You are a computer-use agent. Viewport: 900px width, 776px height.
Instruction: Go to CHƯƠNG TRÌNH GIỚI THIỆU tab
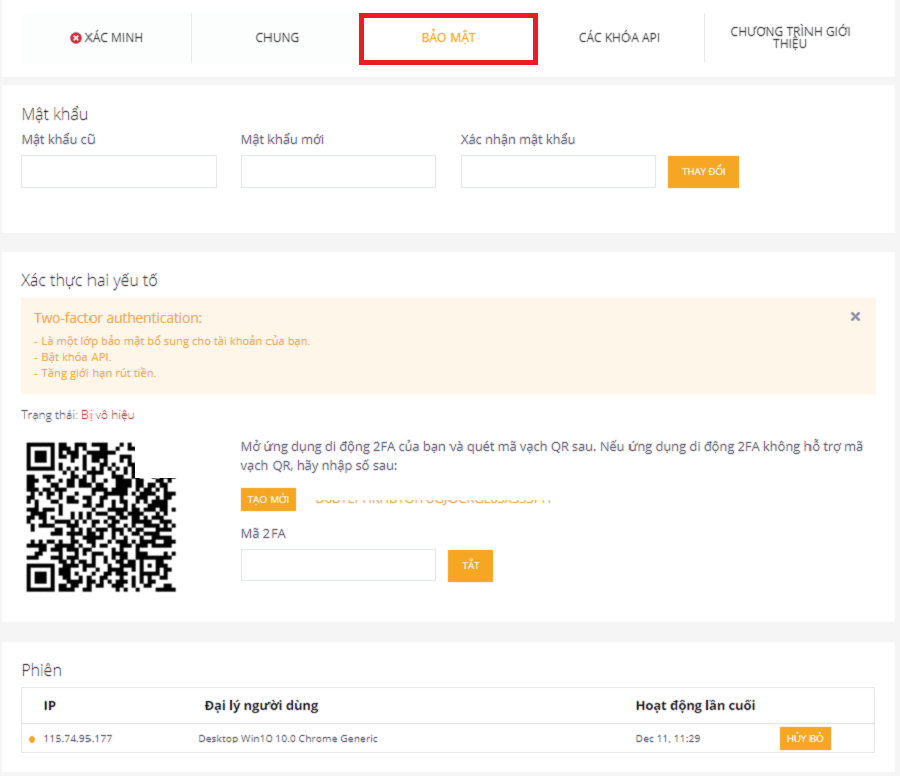[790, 38]
